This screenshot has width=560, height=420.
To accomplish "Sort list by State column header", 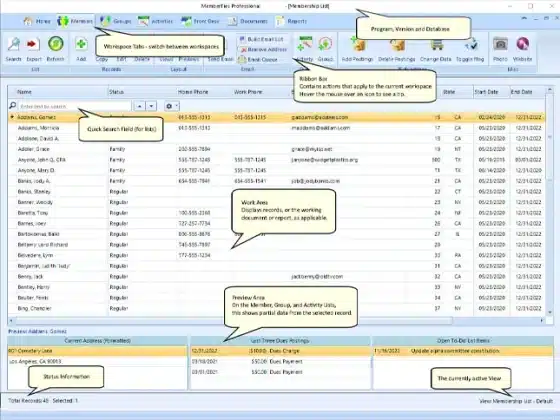I will tap(457, 92).
